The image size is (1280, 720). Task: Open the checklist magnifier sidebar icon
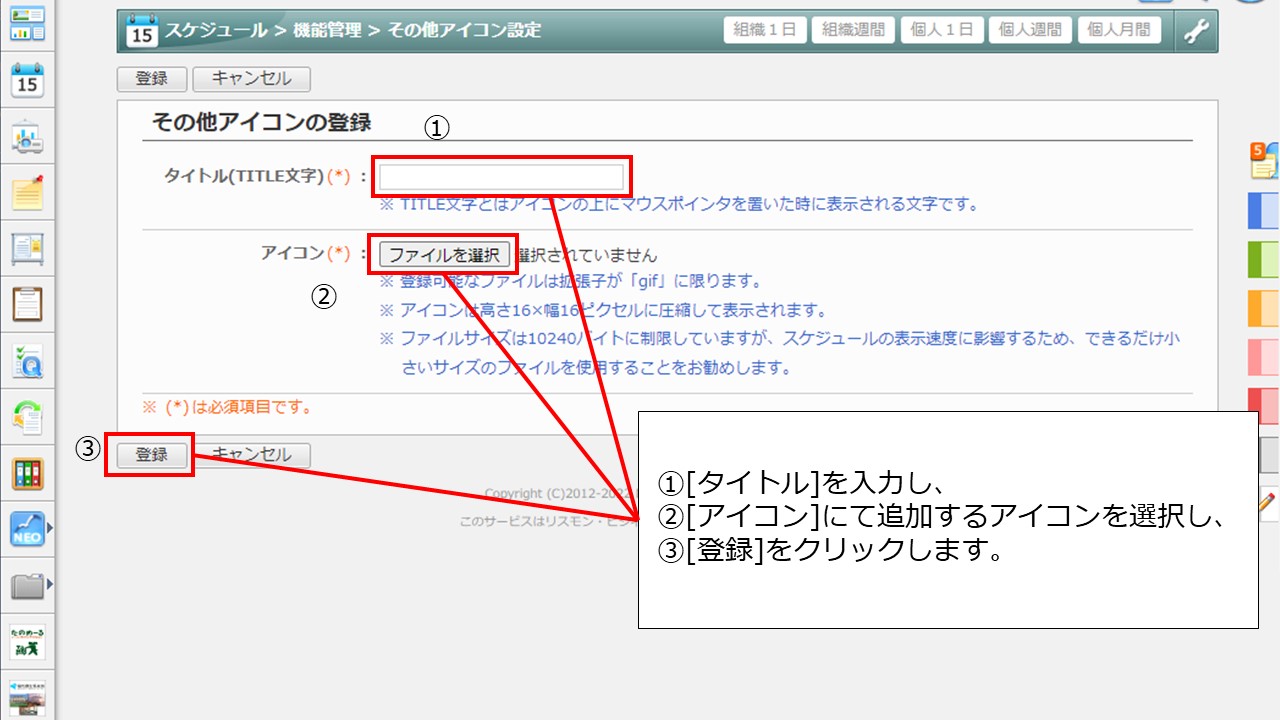point(28,361)
